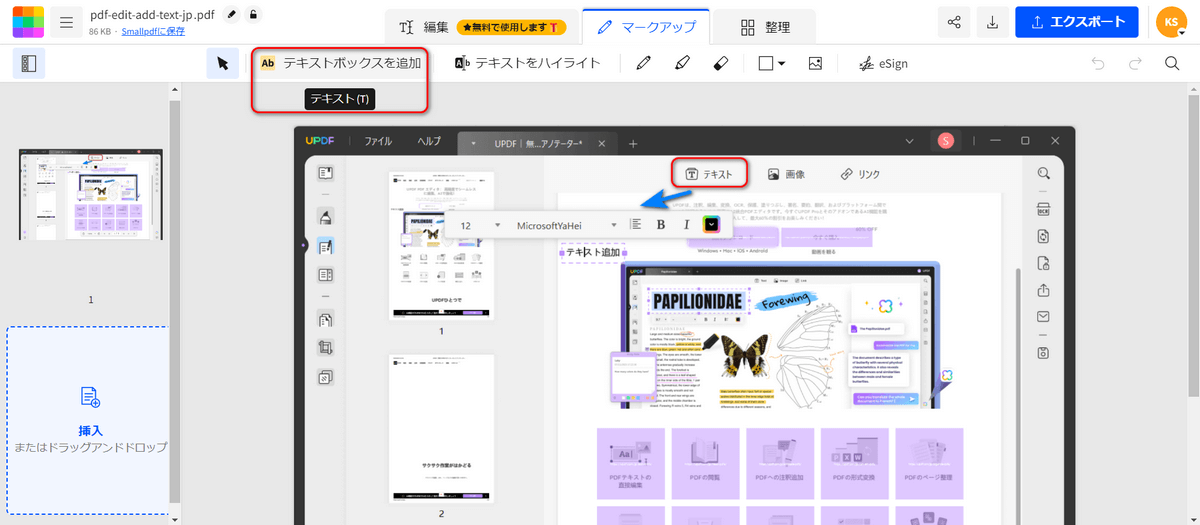Screen dimensions: 1200x525
Task: Select the page 1 thumbnail in the Smallpdf sidebar
Action: click(x=91, y=194)
